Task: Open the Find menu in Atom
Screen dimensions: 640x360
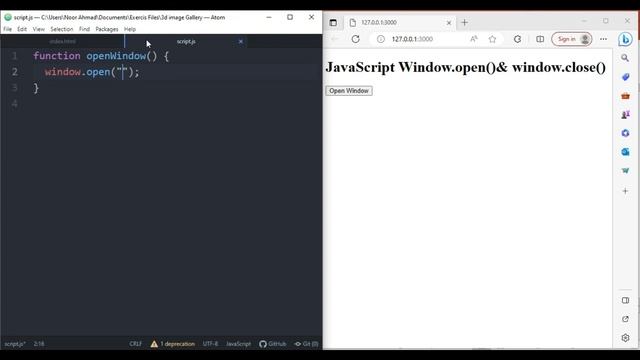Action: [x=84, y=29]
